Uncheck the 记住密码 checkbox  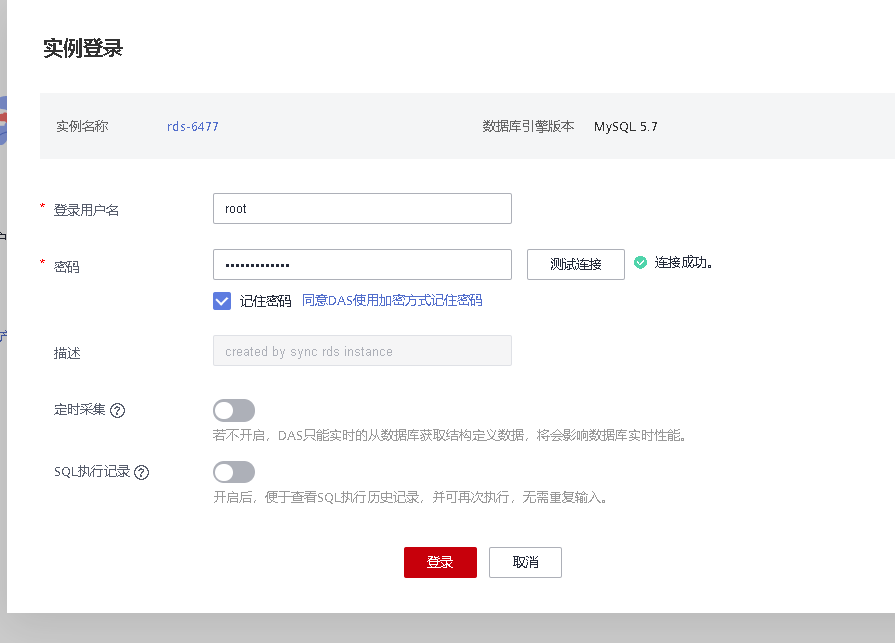(222, 301)
